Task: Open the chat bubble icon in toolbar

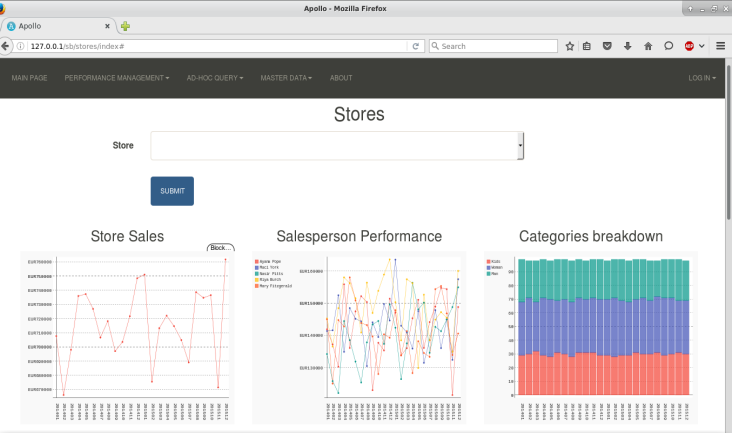Action: [x=668, y=46]
